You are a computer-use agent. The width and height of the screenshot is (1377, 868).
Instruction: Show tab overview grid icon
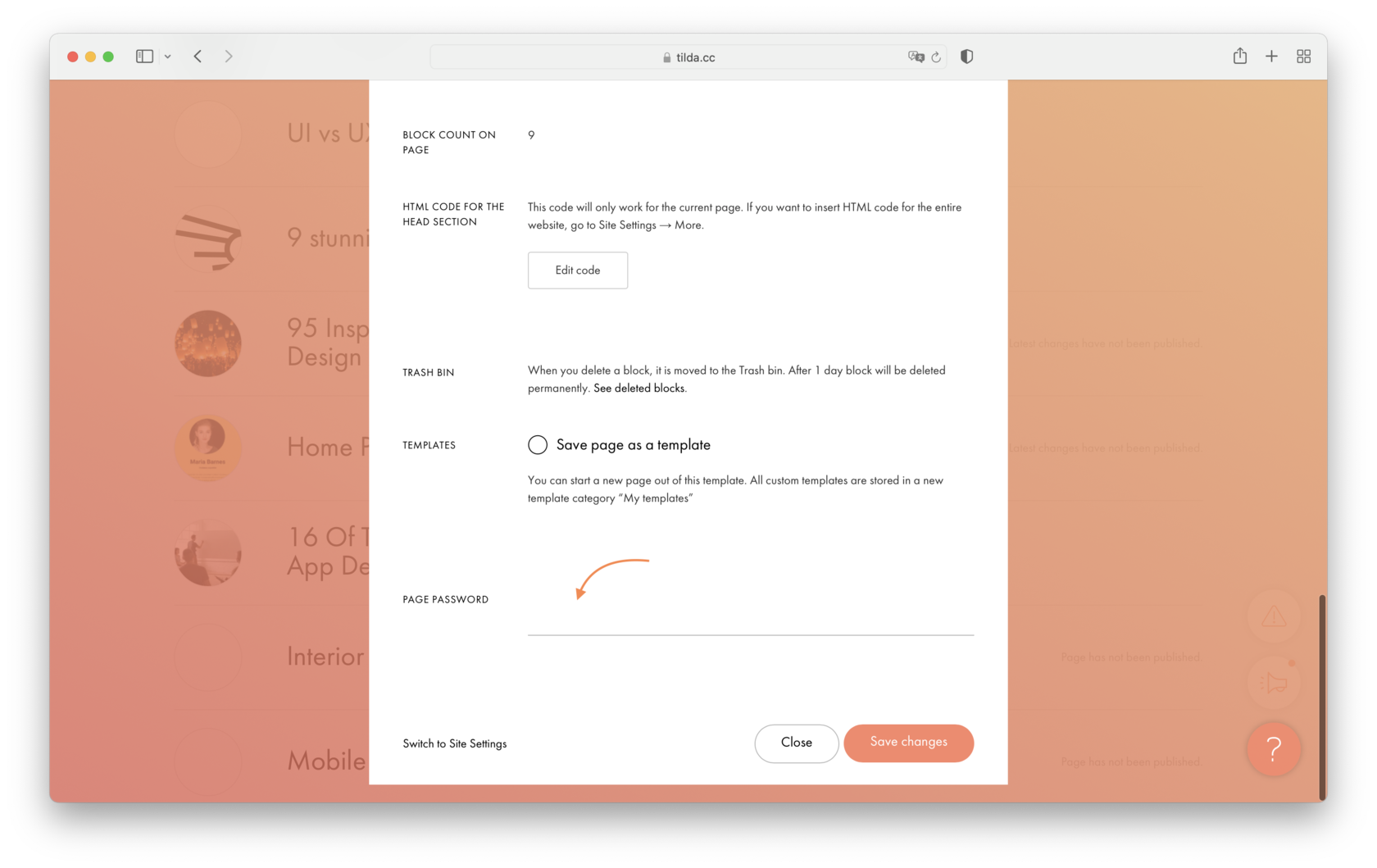click(x=1304, y=57)
